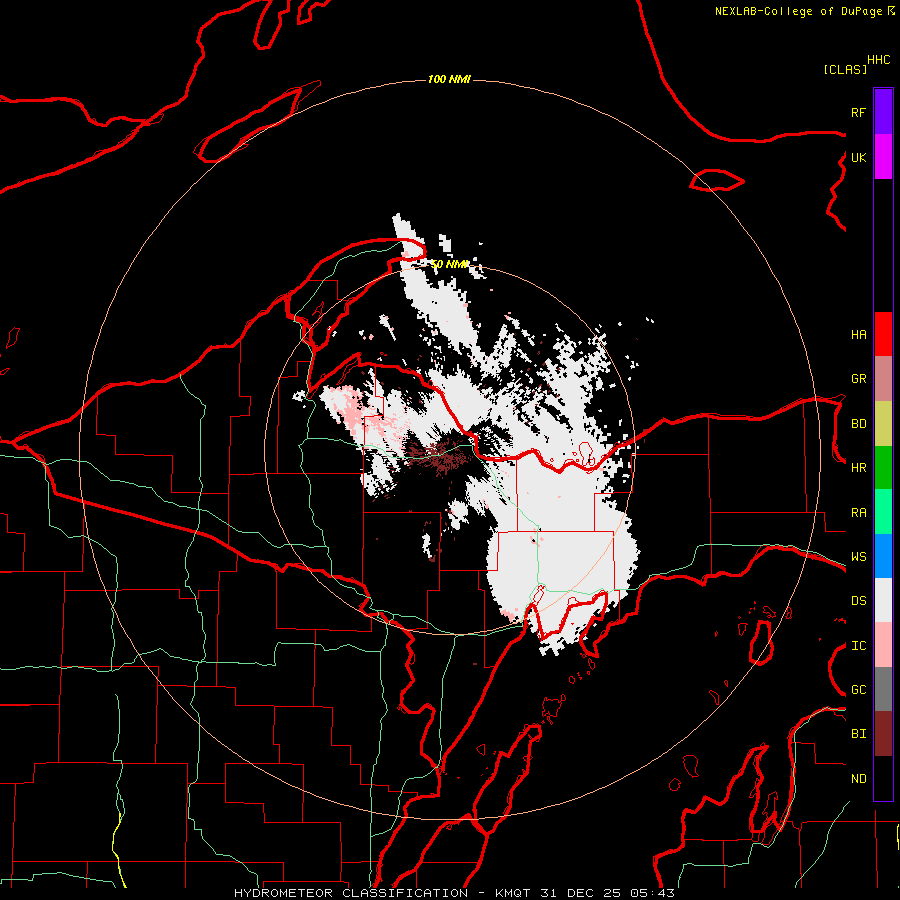Click the HR green legend swatch
The height and width of the screenshot is (900, 900).
[883, 468]
